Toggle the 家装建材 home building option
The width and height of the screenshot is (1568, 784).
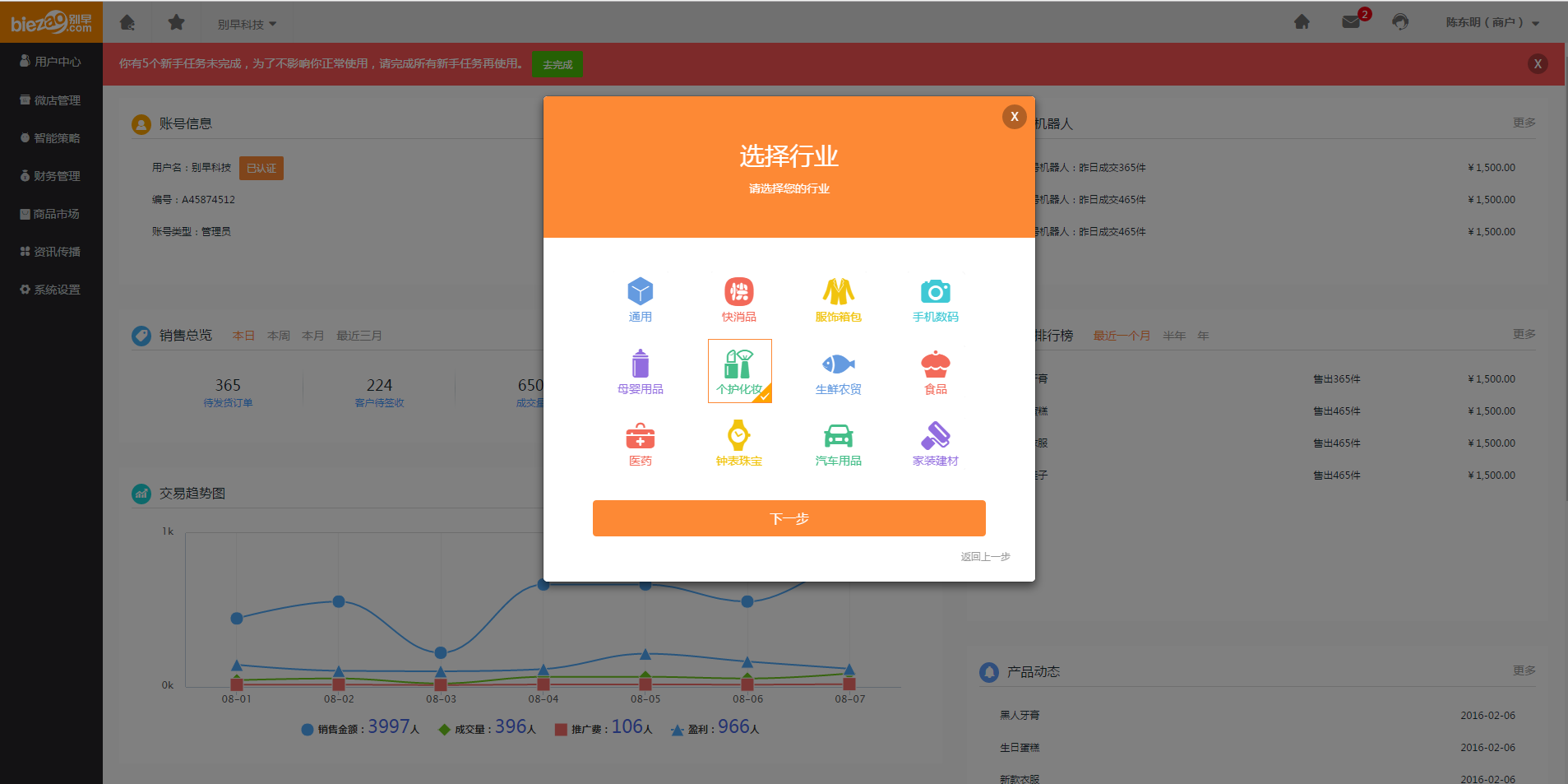coord(935,443)
